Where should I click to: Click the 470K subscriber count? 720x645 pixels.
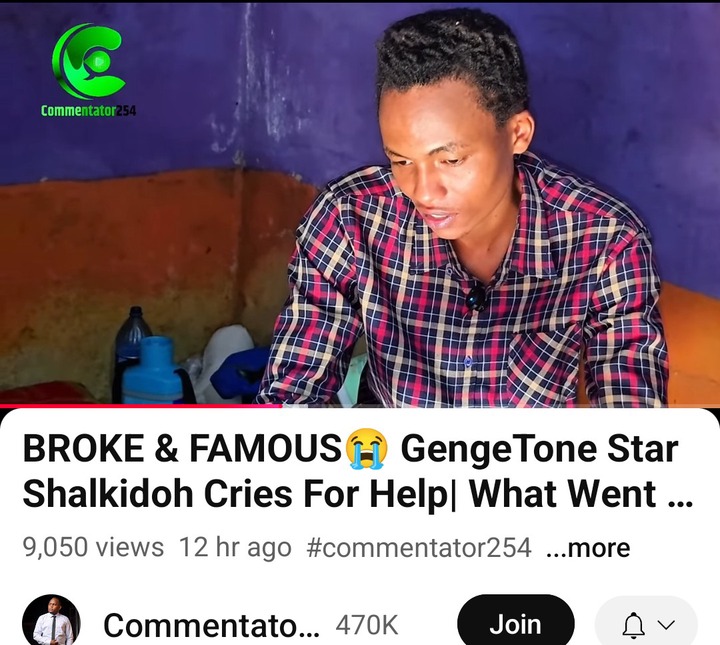coord(367,625)
